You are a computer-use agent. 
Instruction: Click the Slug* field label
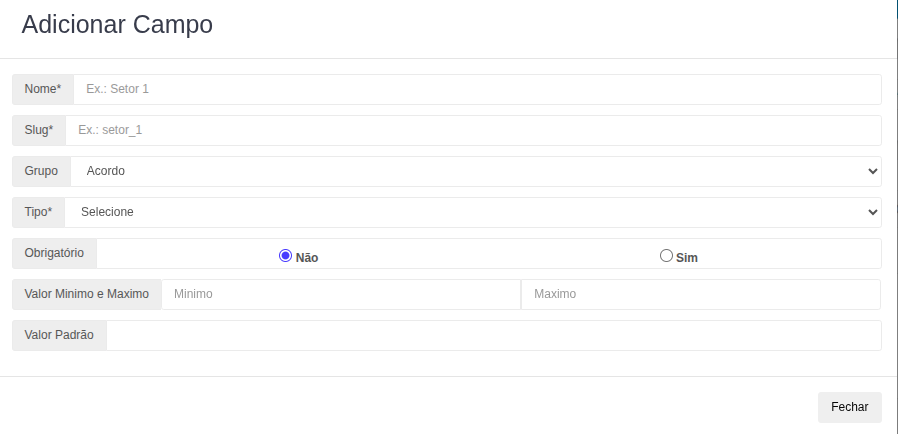click(x=39, y=130)
